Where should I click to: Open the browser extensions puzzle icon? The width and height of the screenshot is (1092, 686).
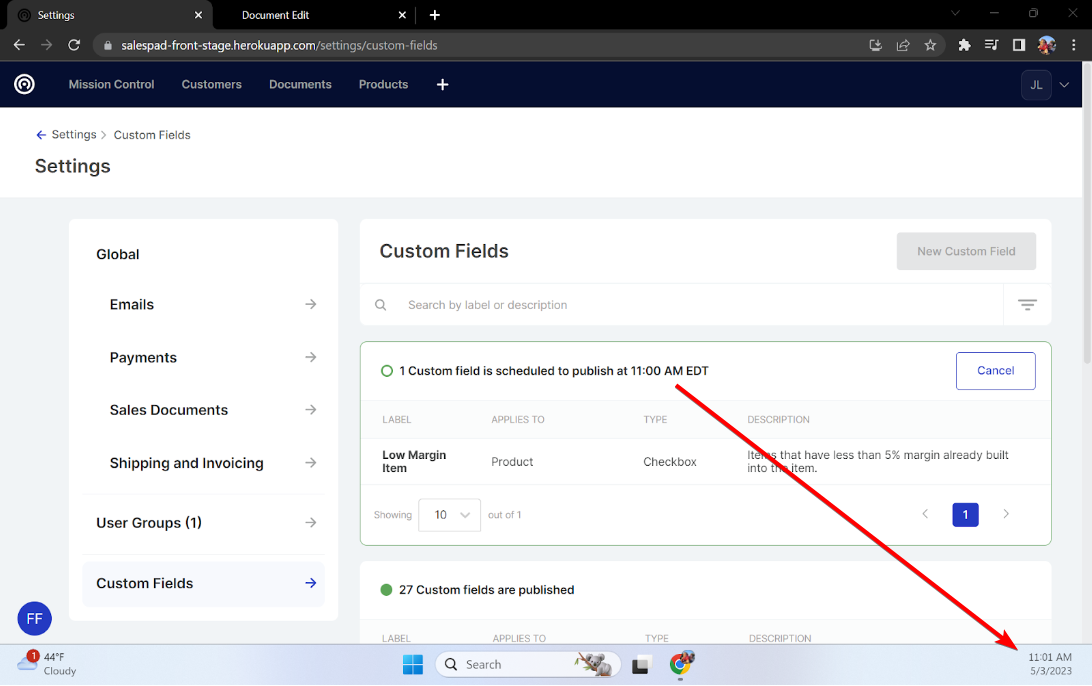(x=964, y=45)
